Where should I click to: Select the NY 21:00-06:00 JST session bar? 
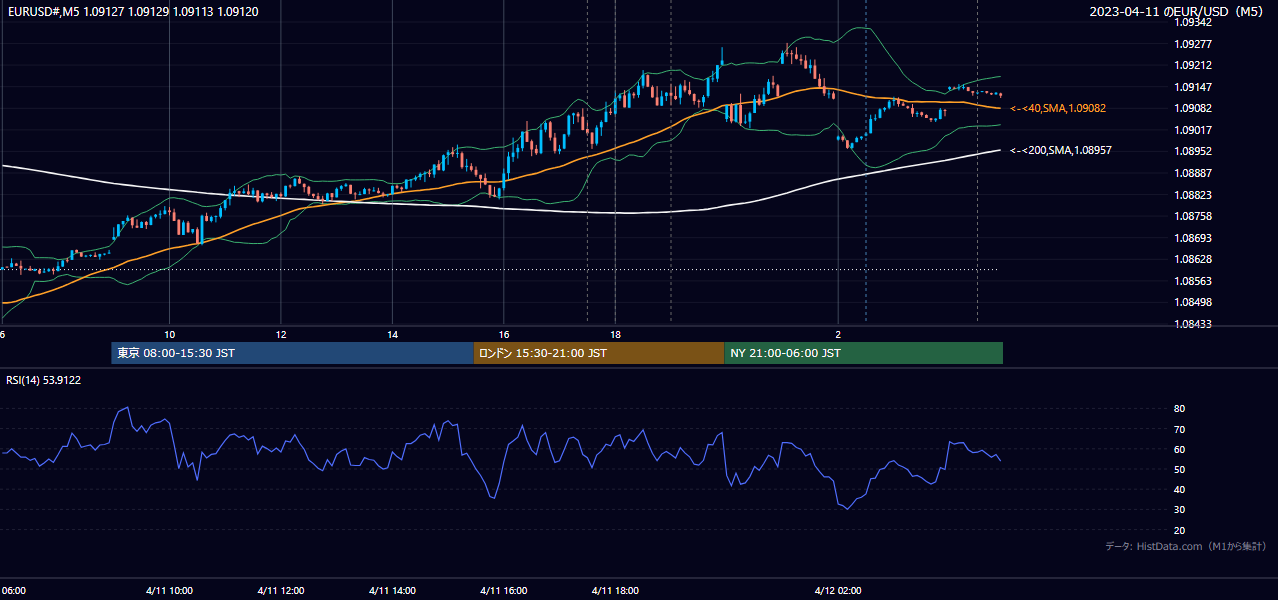pyautogui.click(x=863, y=353)
